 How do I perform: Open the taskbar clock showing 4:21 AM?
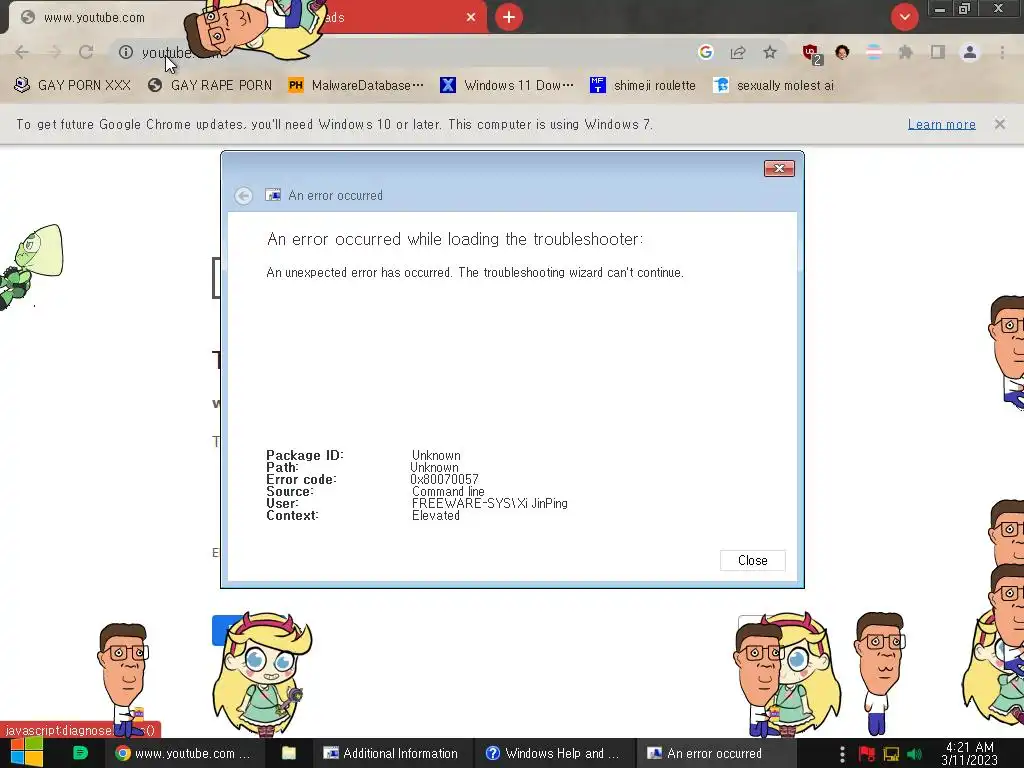(970, 753)
